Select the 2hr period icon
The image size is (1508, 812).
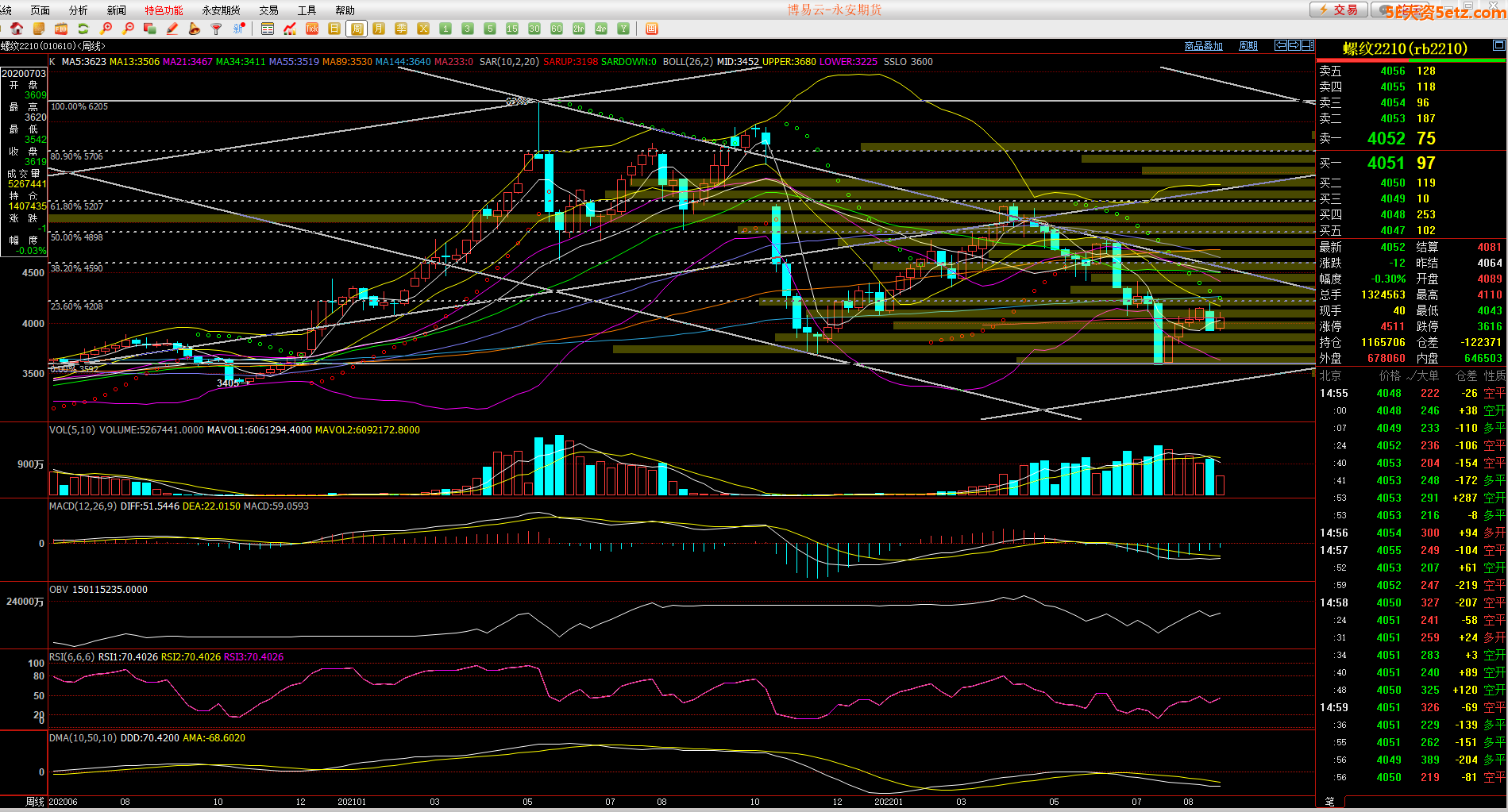579,29
